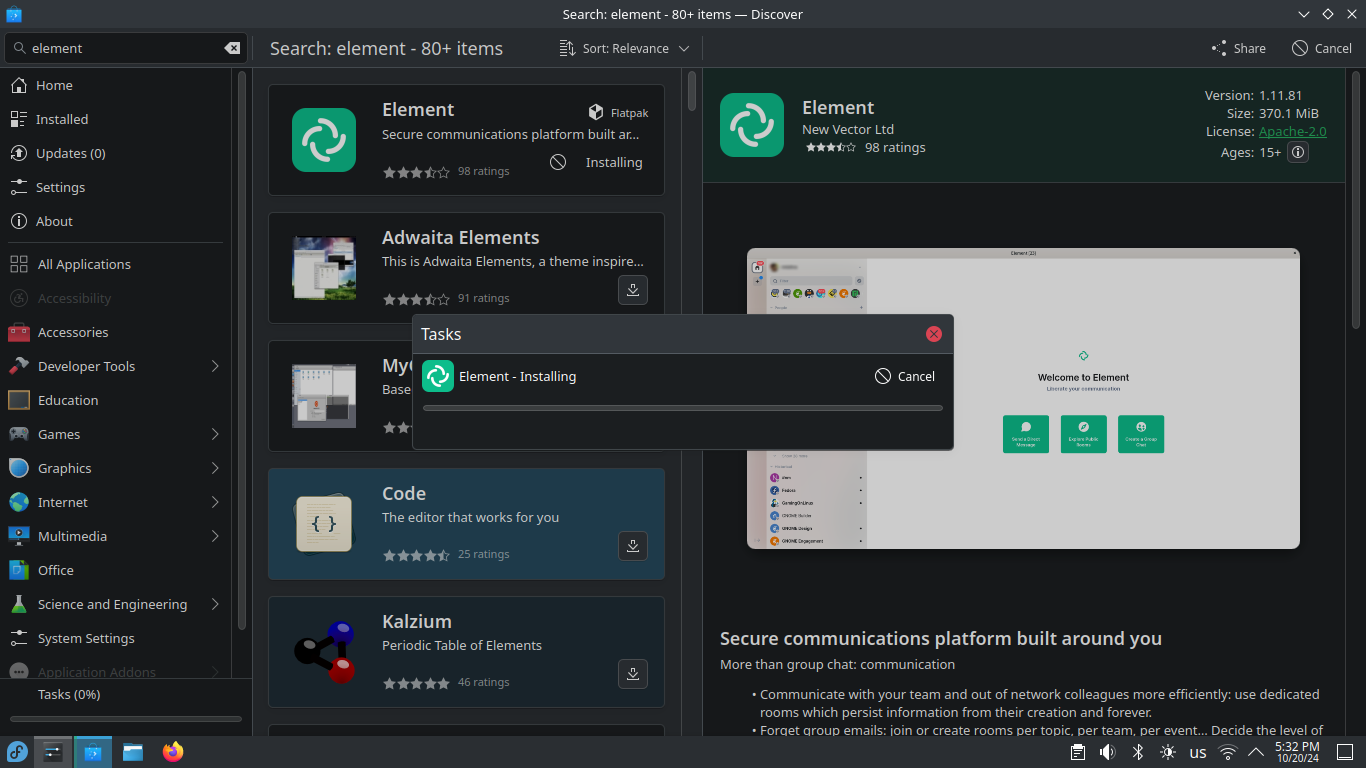Show hidden system tray icons

(x=1256, y=752)
